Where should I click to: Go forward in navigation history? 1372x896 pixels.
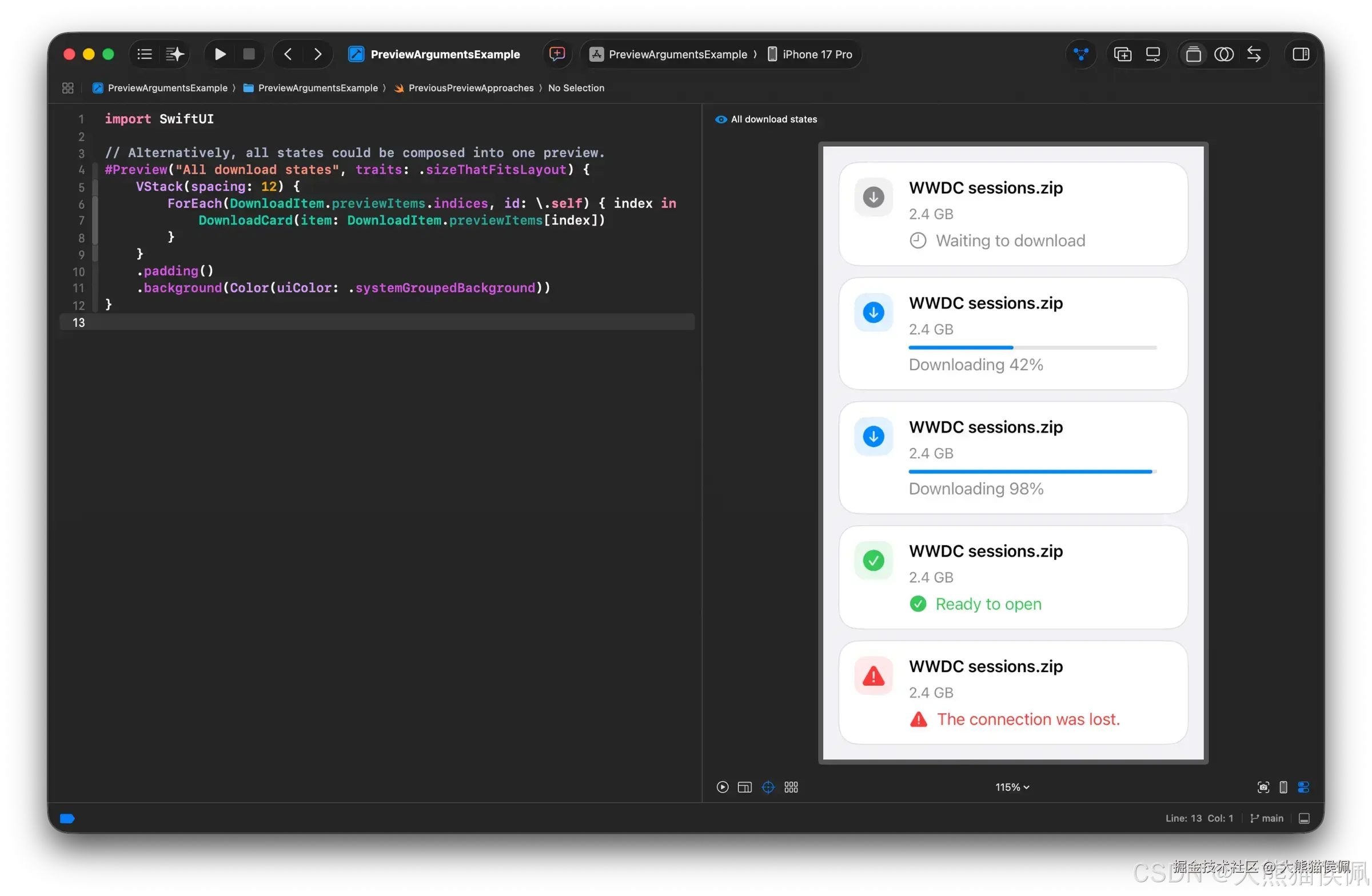pos(318,54)
